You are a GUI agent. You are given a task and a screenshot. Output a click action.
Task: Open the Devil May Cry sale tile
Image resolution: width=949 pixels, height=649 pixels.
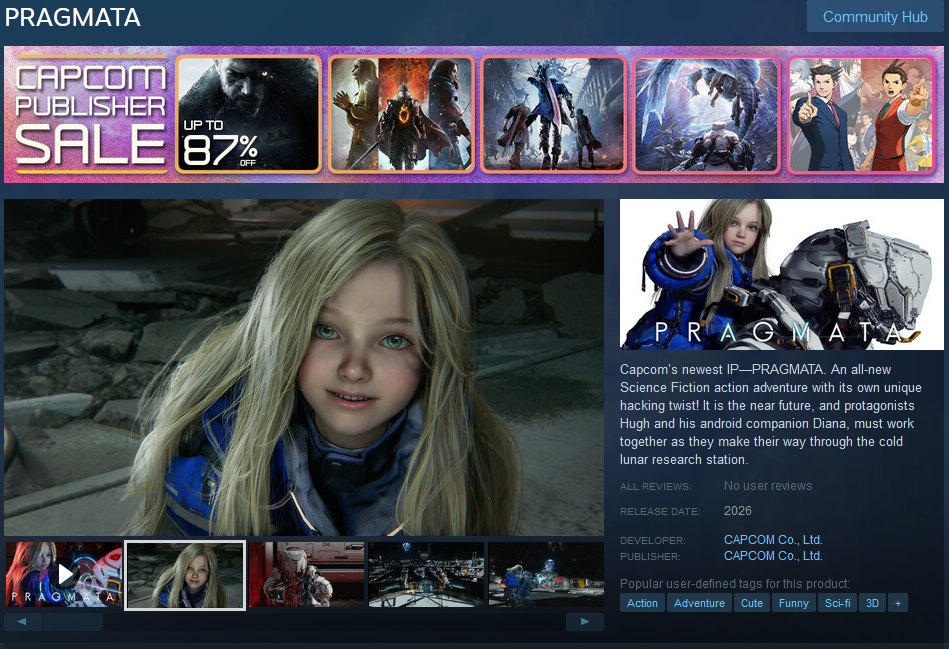pos(553,114)
